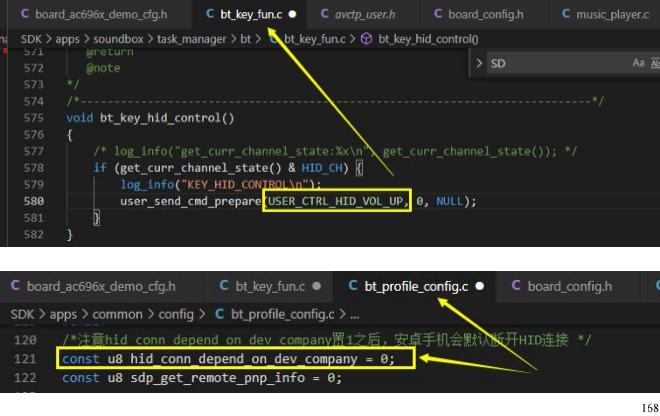
Task: Select board_ac696x_demo_cfg.h tab in the upper editor
Action: [x=101, y=14]
